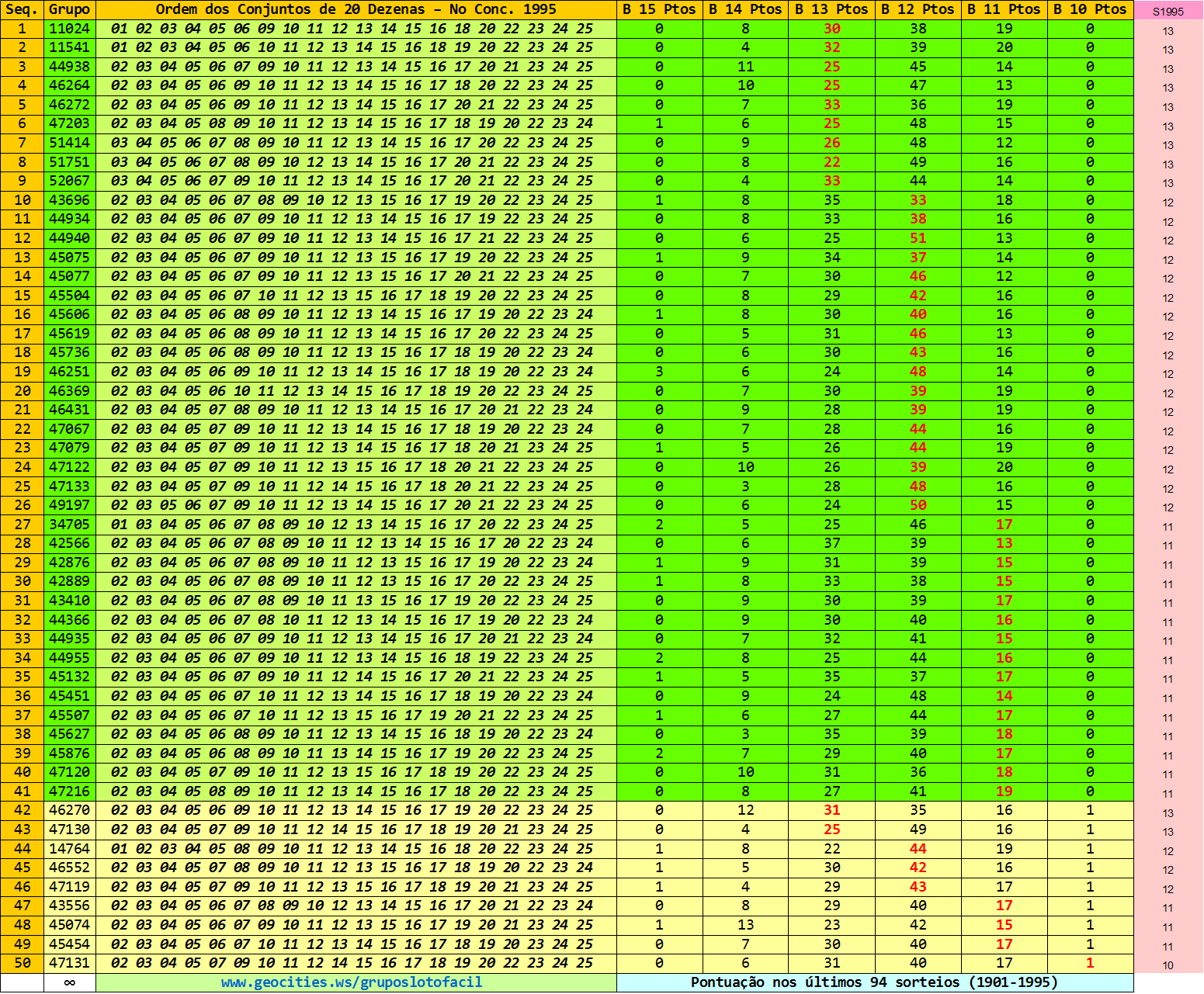Click the B 12 Ptos column header
Image resolution: width=1204 pixels, height=994 pixels.
(x=918, y=10)
